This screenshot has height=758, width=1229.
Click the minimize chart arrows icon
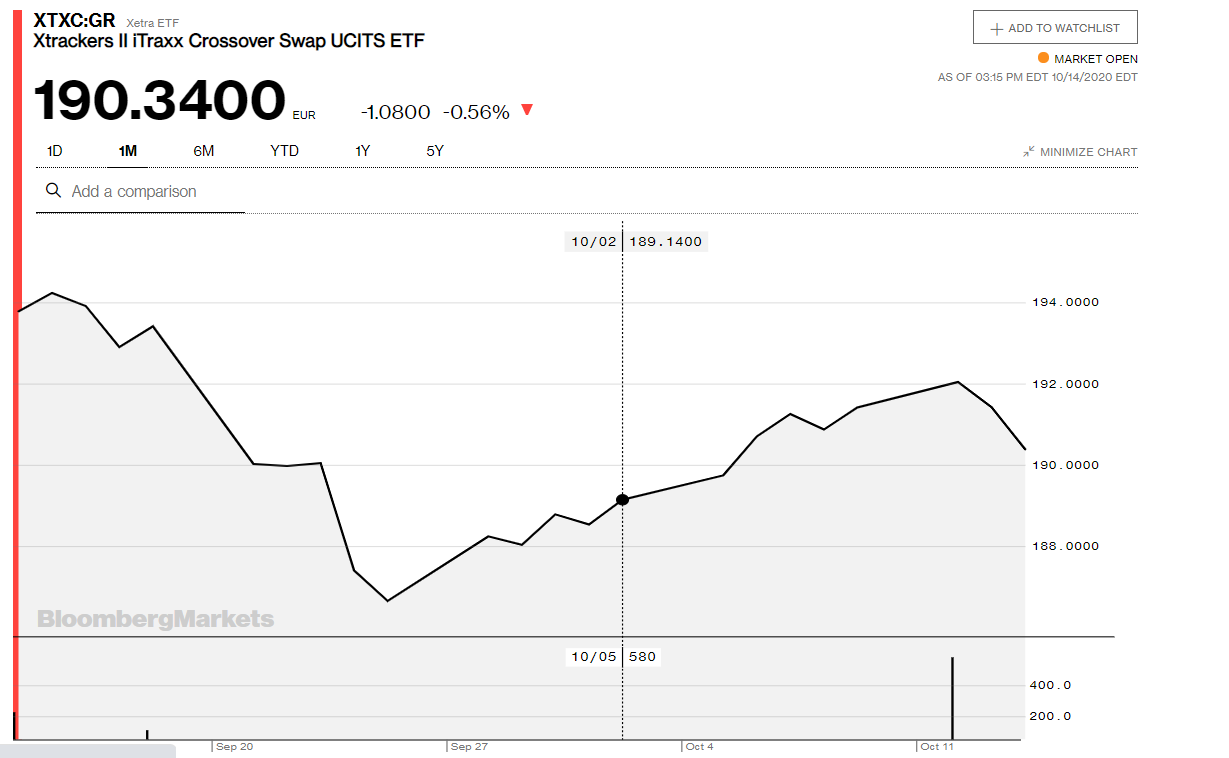tap(1028, 152)
